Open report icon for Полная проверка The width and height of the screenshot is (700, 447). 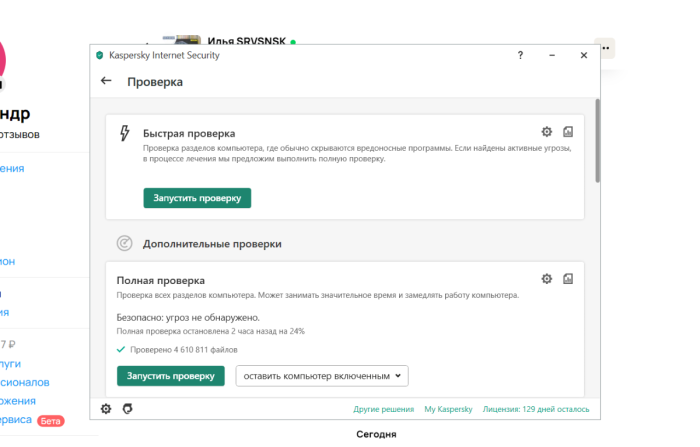coord(567,278)
